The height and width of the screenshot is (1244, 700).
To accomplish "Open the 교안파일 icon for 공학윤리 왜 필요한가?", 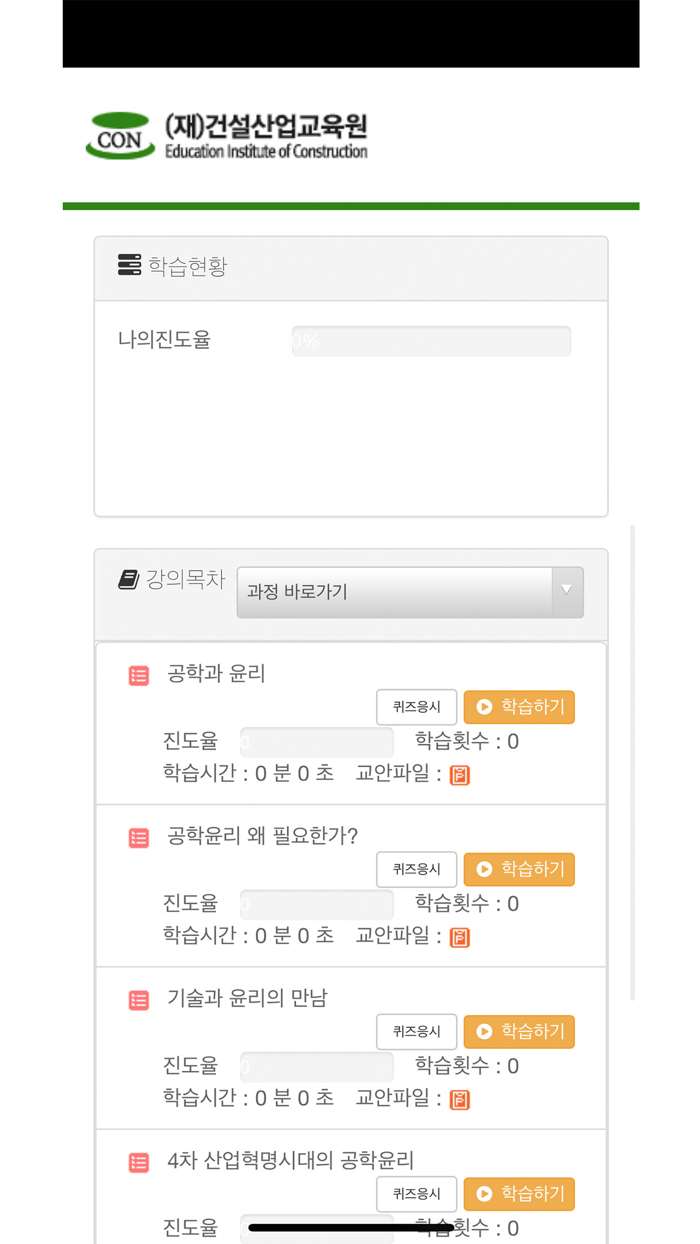I will (459, 936).
